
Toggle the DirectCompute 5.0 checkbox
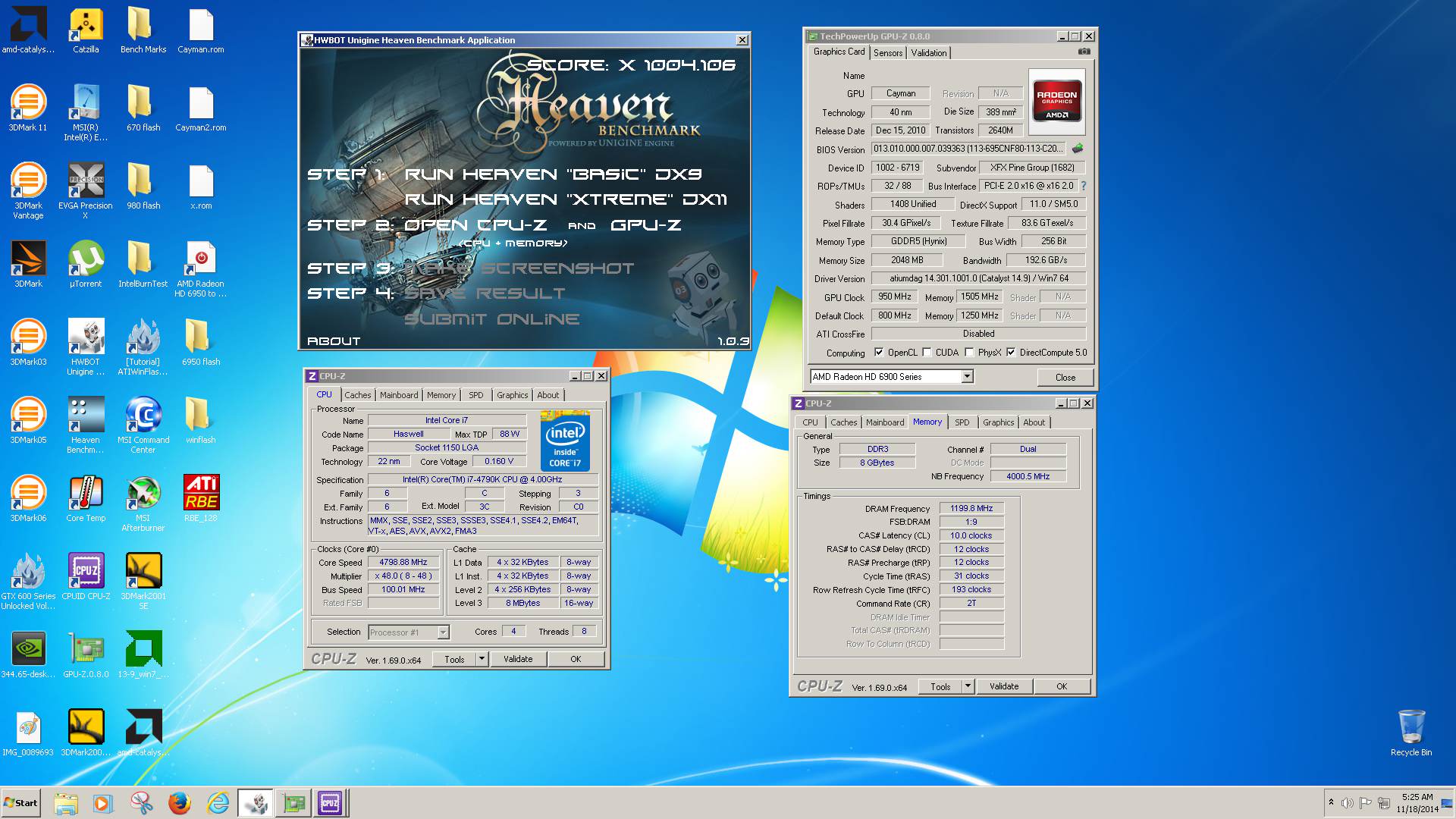pyautogui.click(x=1011, y=352)
